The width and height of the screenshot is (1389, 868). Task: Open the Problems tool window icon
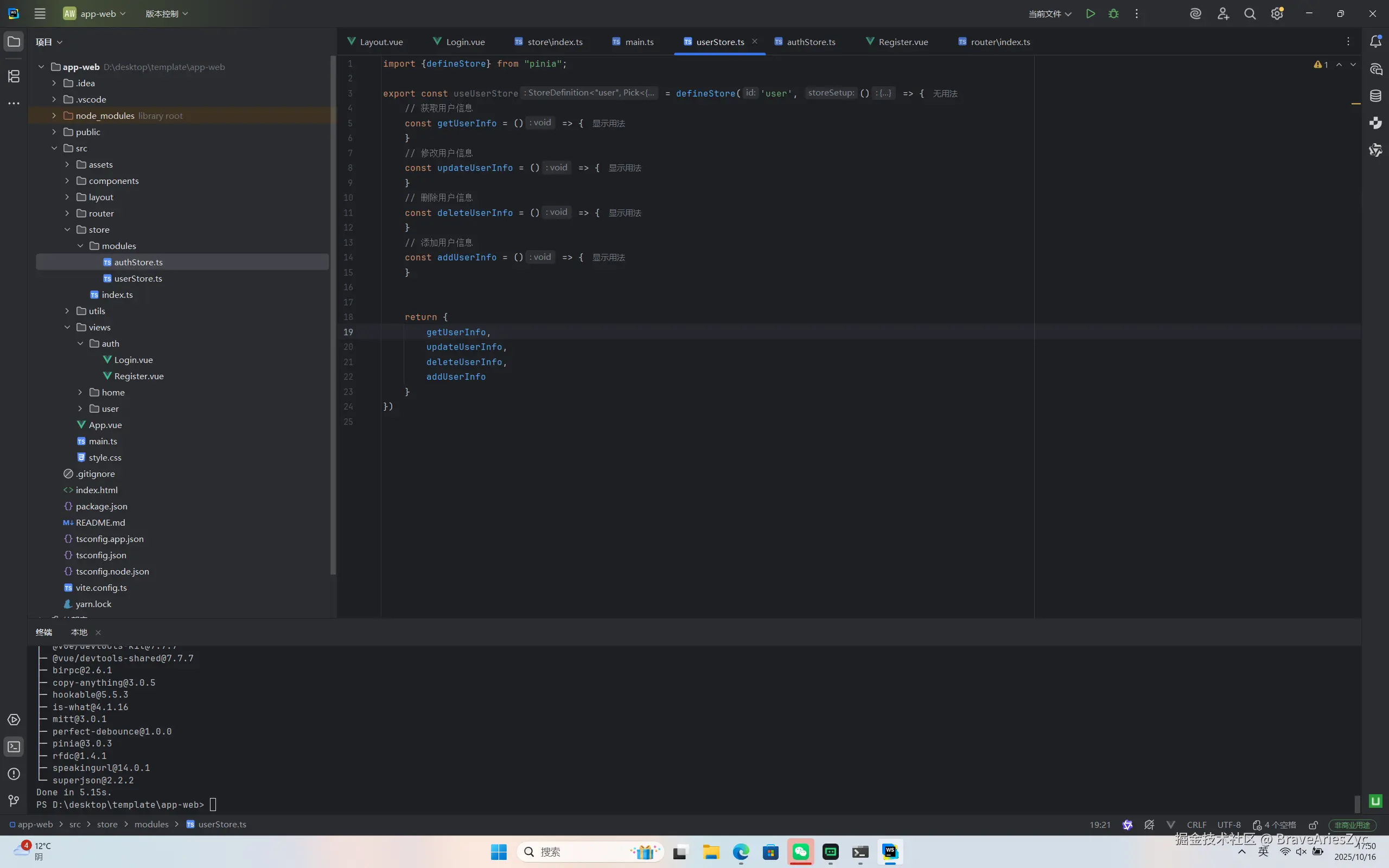14,774
